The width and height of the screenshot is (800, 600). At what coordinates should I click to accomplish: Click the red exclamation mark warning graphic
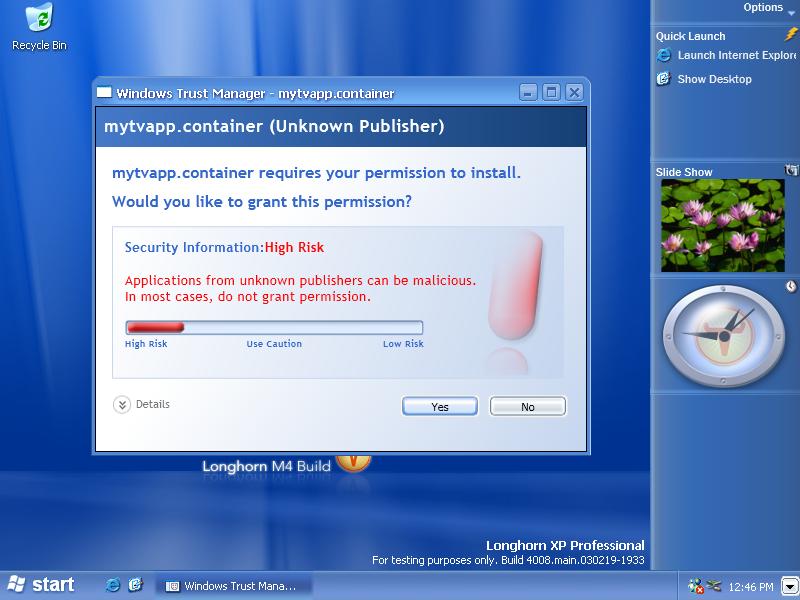[x=513, y=301]
